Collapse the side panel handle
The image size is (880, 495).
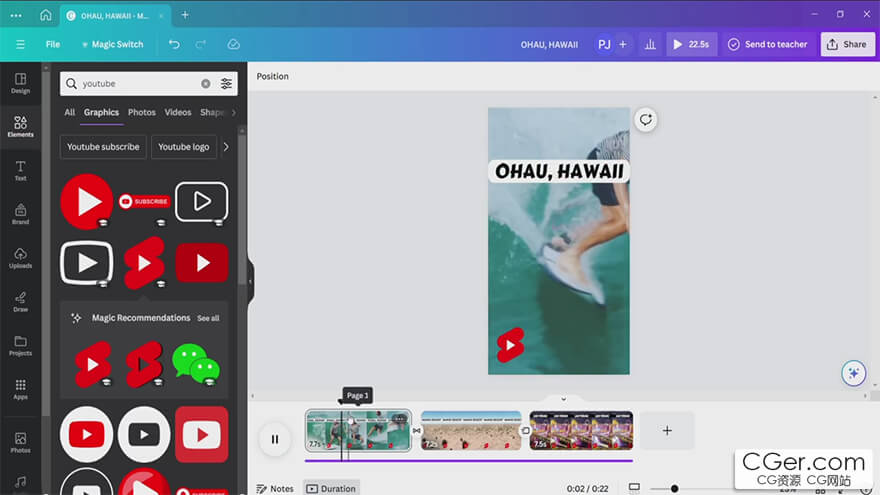[250, 282]
